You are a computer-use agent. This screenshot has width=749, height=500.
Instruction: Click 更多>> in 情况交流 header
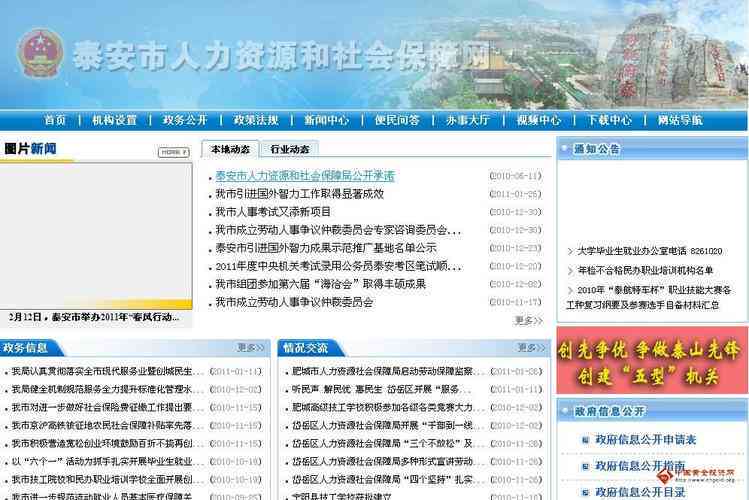coord(531,348)
